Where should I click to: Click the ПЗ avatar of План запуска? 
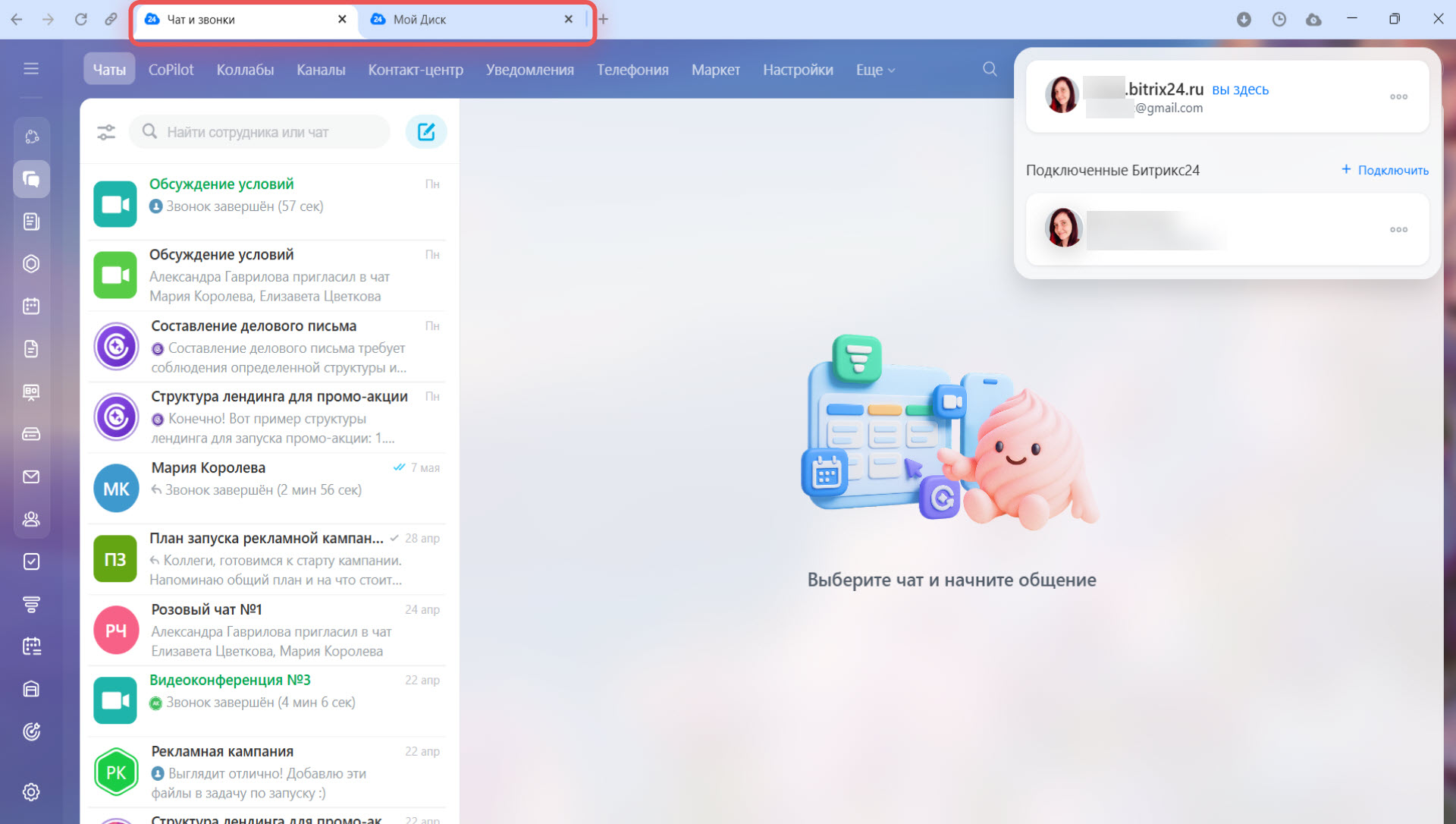click(x=115, y=559)
